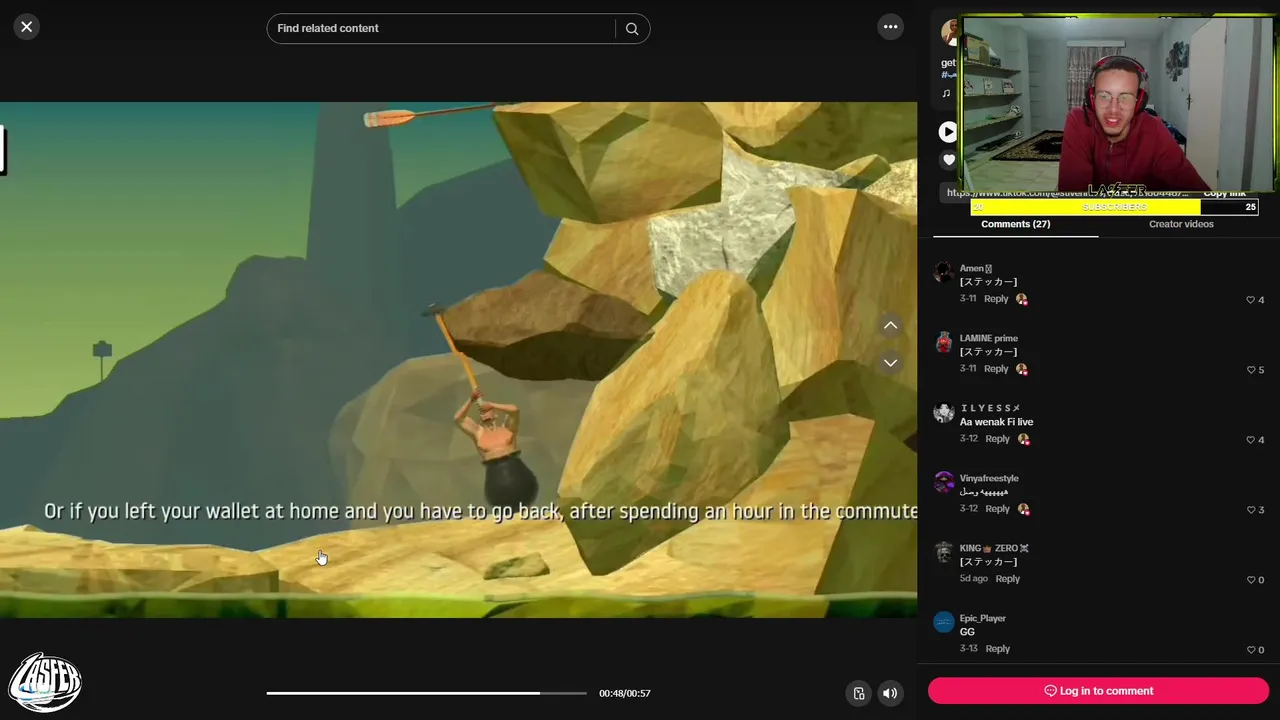This screenshot has width=1280, height=720.
Task: Reply to Vinyafreestyle's comment
Action: tap(997, 509)
